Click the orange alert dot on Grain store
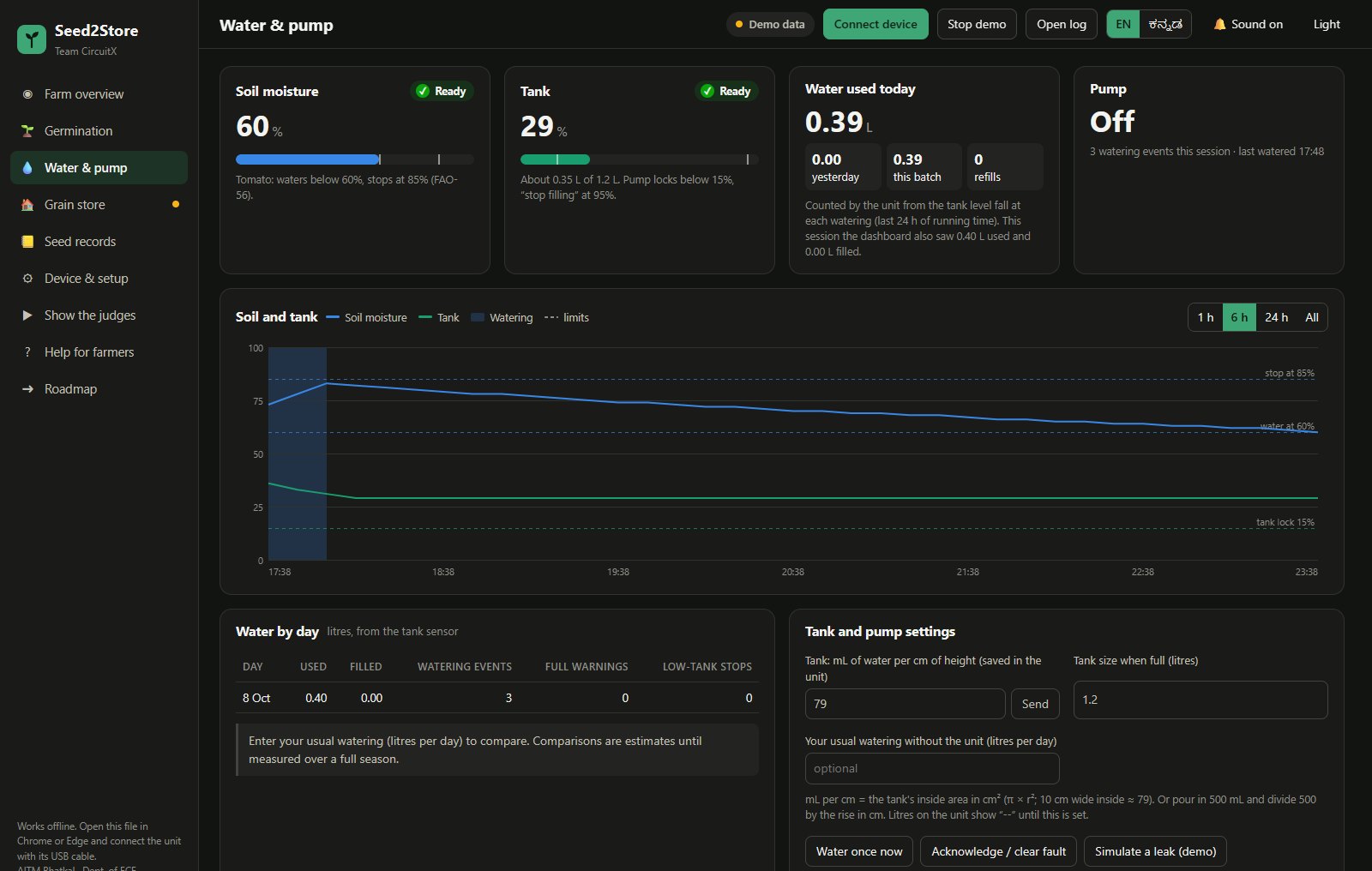The height and width of the screenshot is (871, 1372). click(176, 204)
